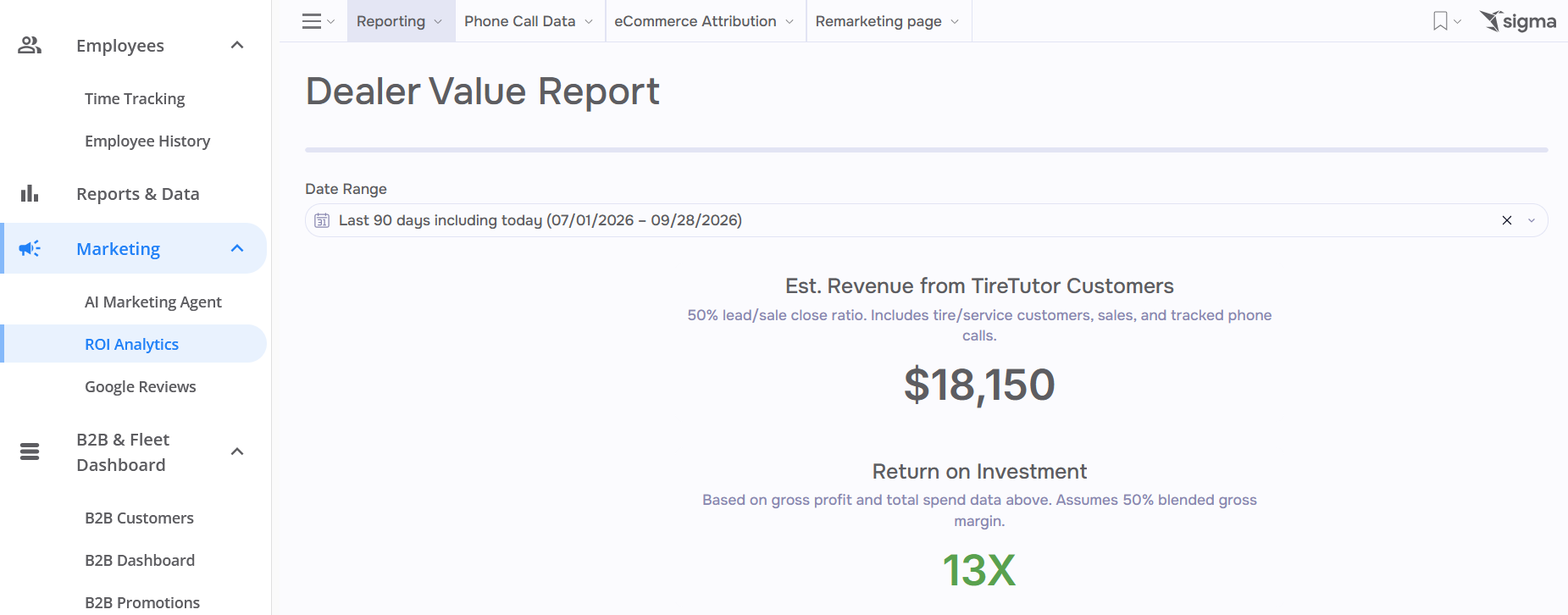Image resolution: width=1568 pixels, height=615 pixels.
Task: Click the Employees people icon in sidebar
Action: pos(30,45)
